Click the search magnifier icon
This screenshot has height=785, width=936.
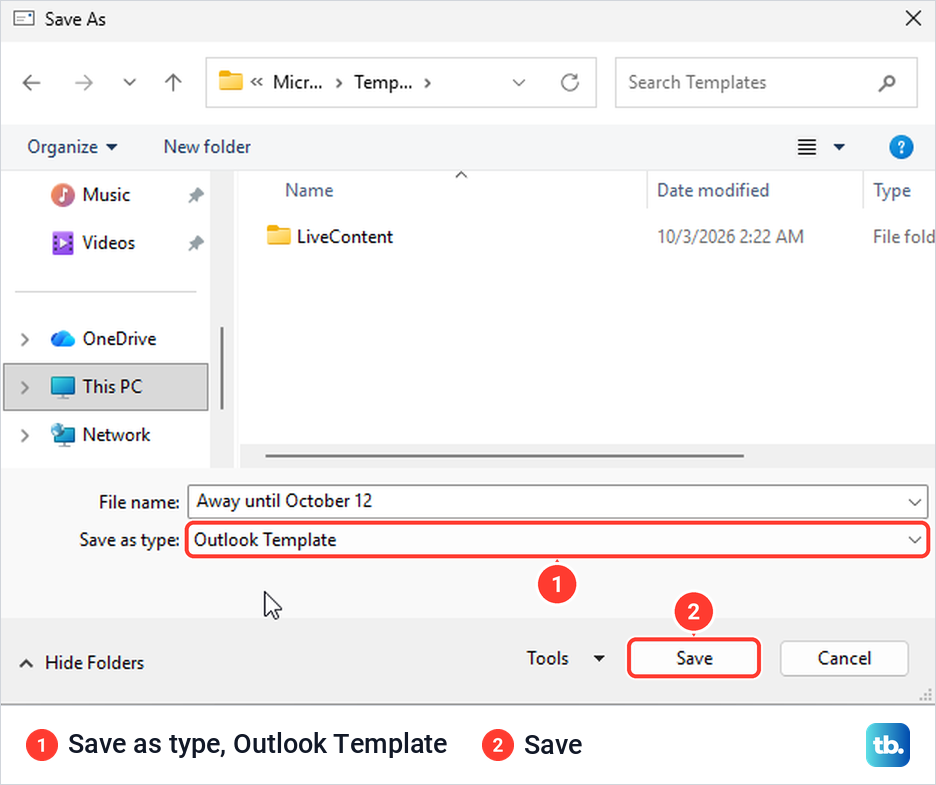pyautogui.click(x=887, y=83)
